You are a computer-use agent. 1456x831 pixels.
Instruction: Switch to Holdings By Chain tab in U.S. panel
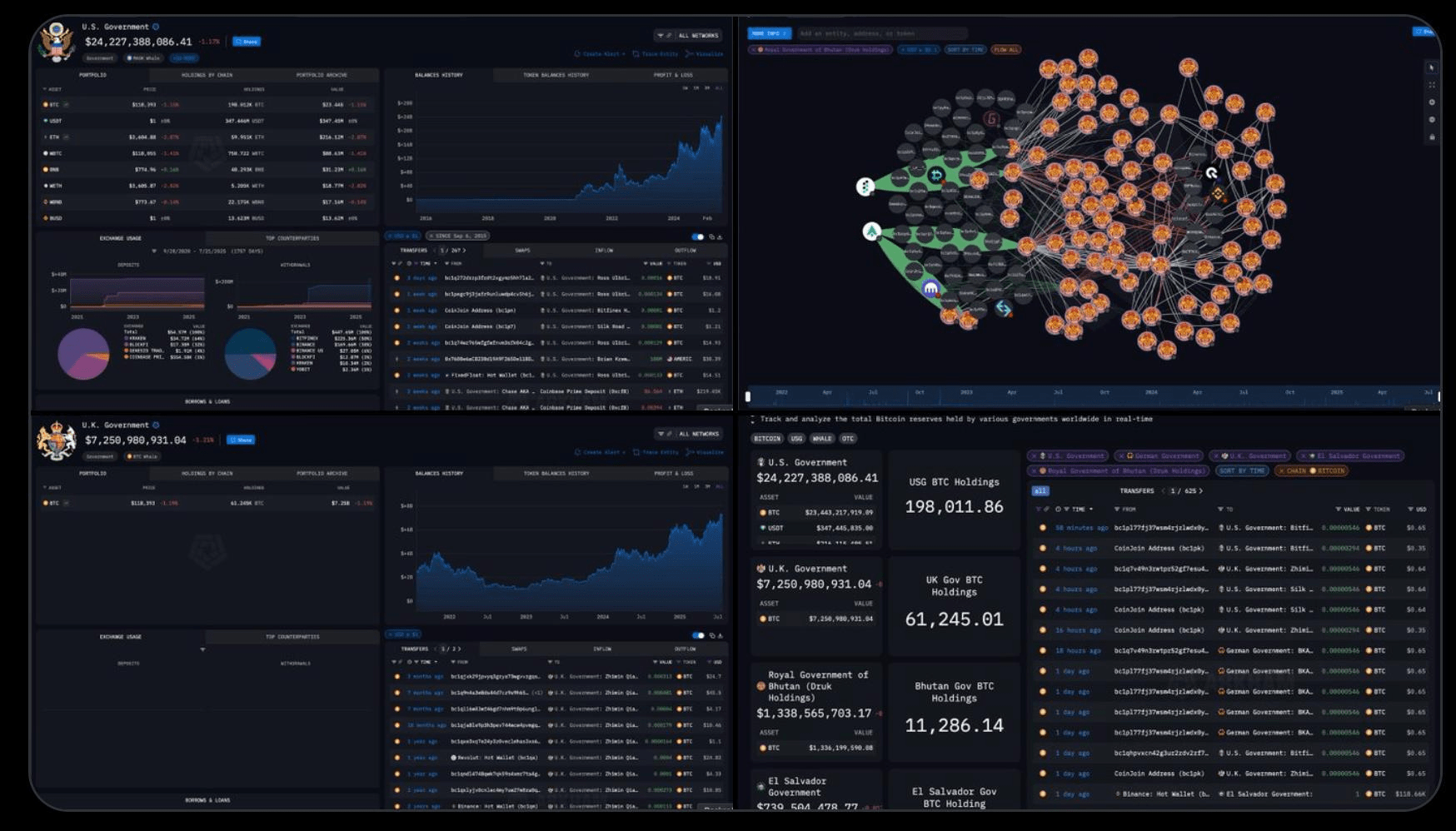[207, 75]
